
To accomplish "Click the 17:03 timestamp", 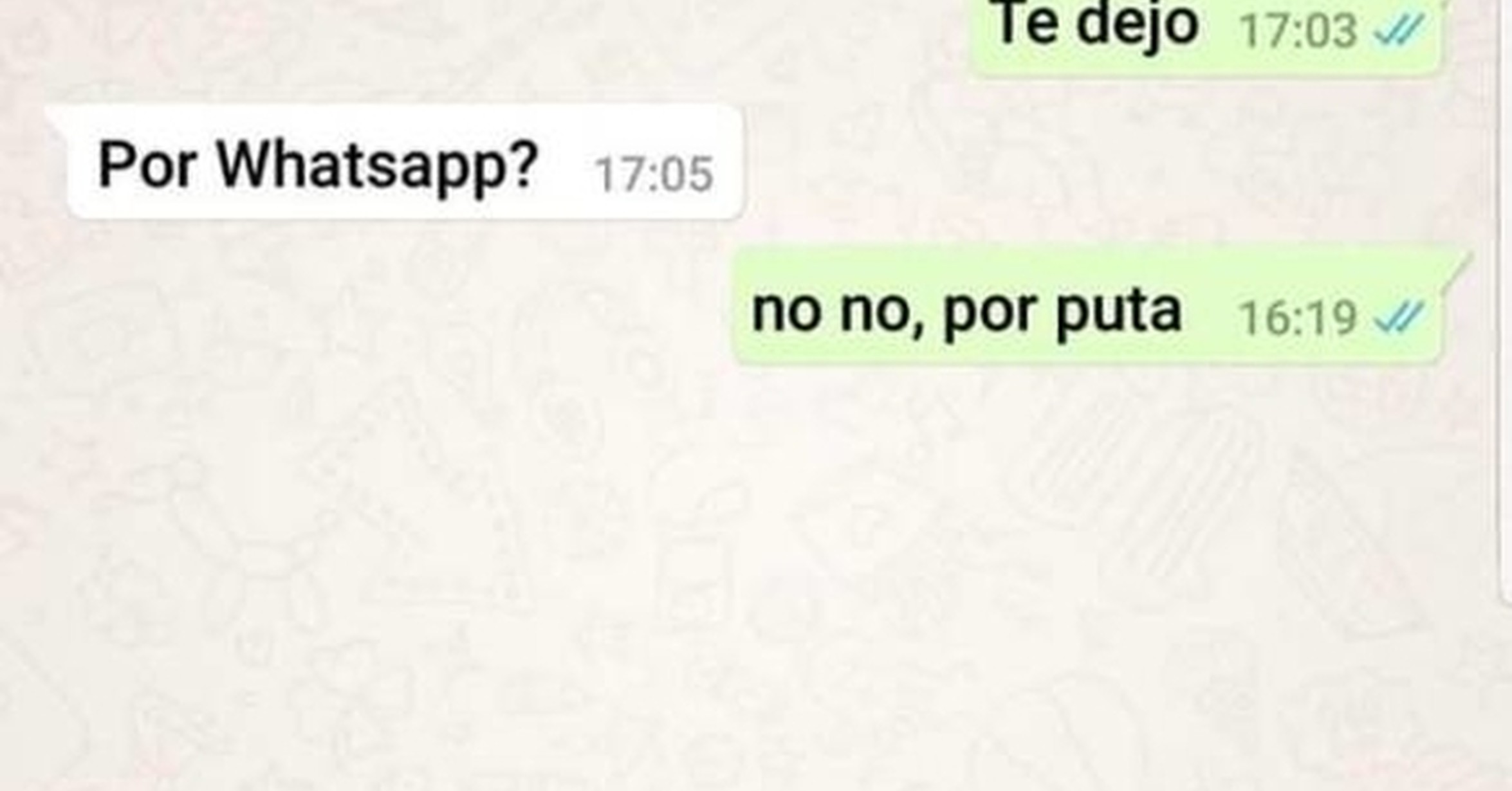I will pyautogui.click(x=1298, y=32).
